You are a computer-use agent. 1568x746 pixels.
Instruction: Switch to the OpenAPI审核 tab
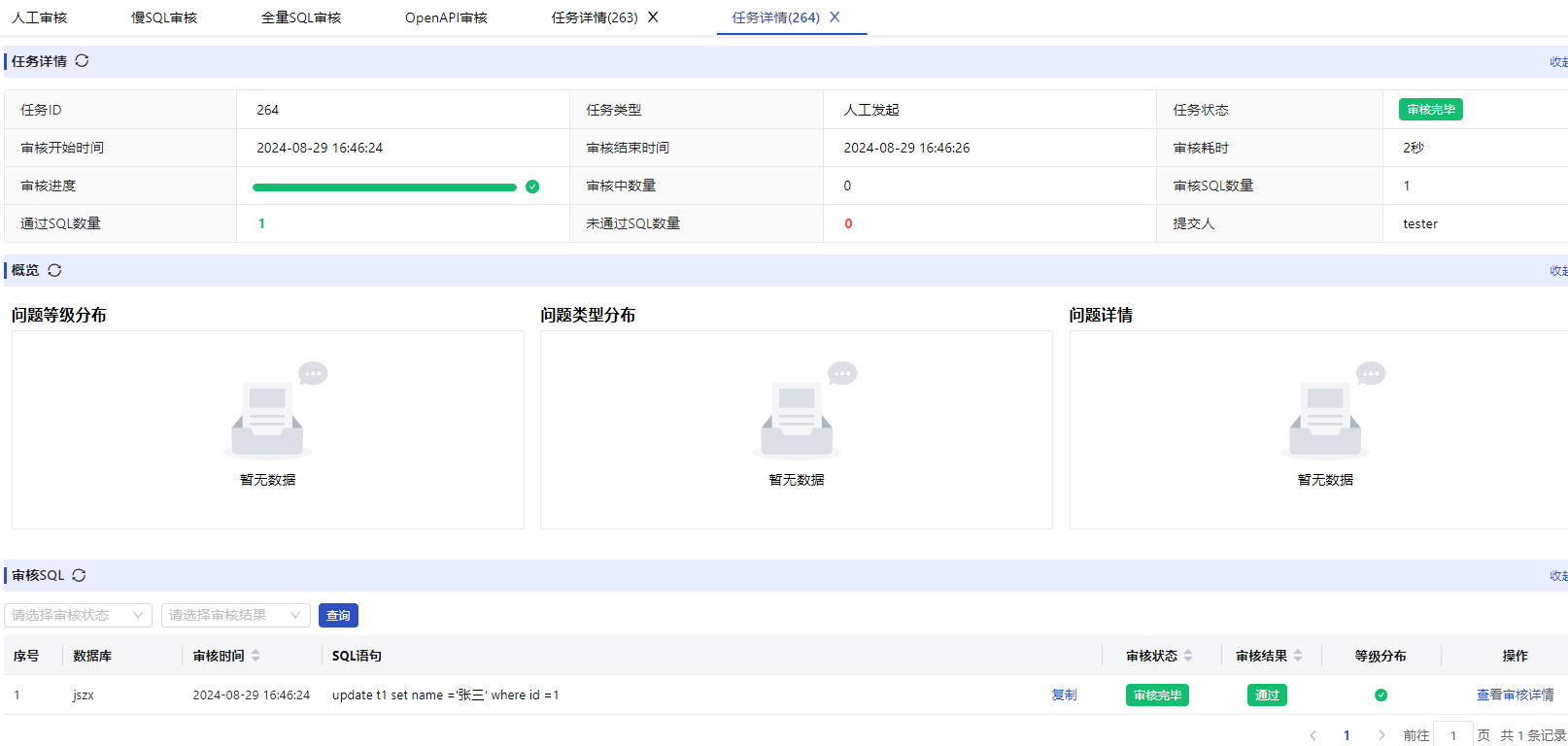[446, 17]
